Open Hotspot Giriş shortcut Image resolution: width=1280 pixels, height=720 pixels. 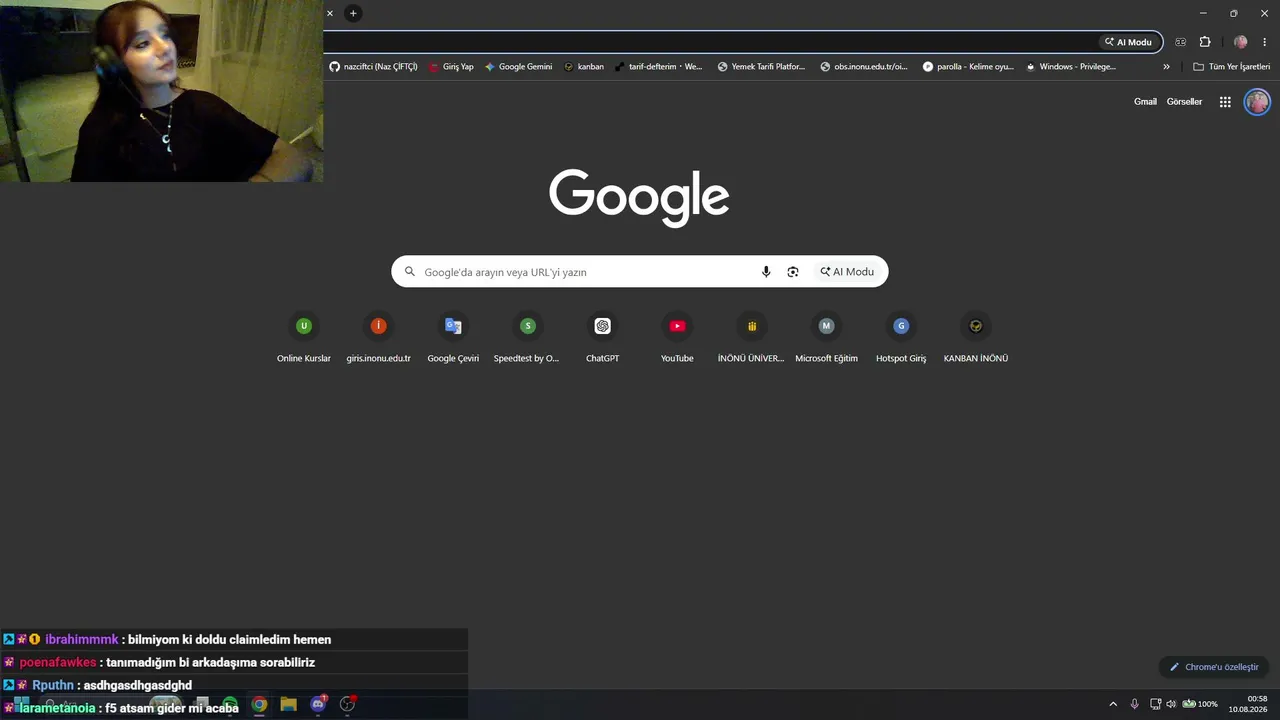pos(901,338)
